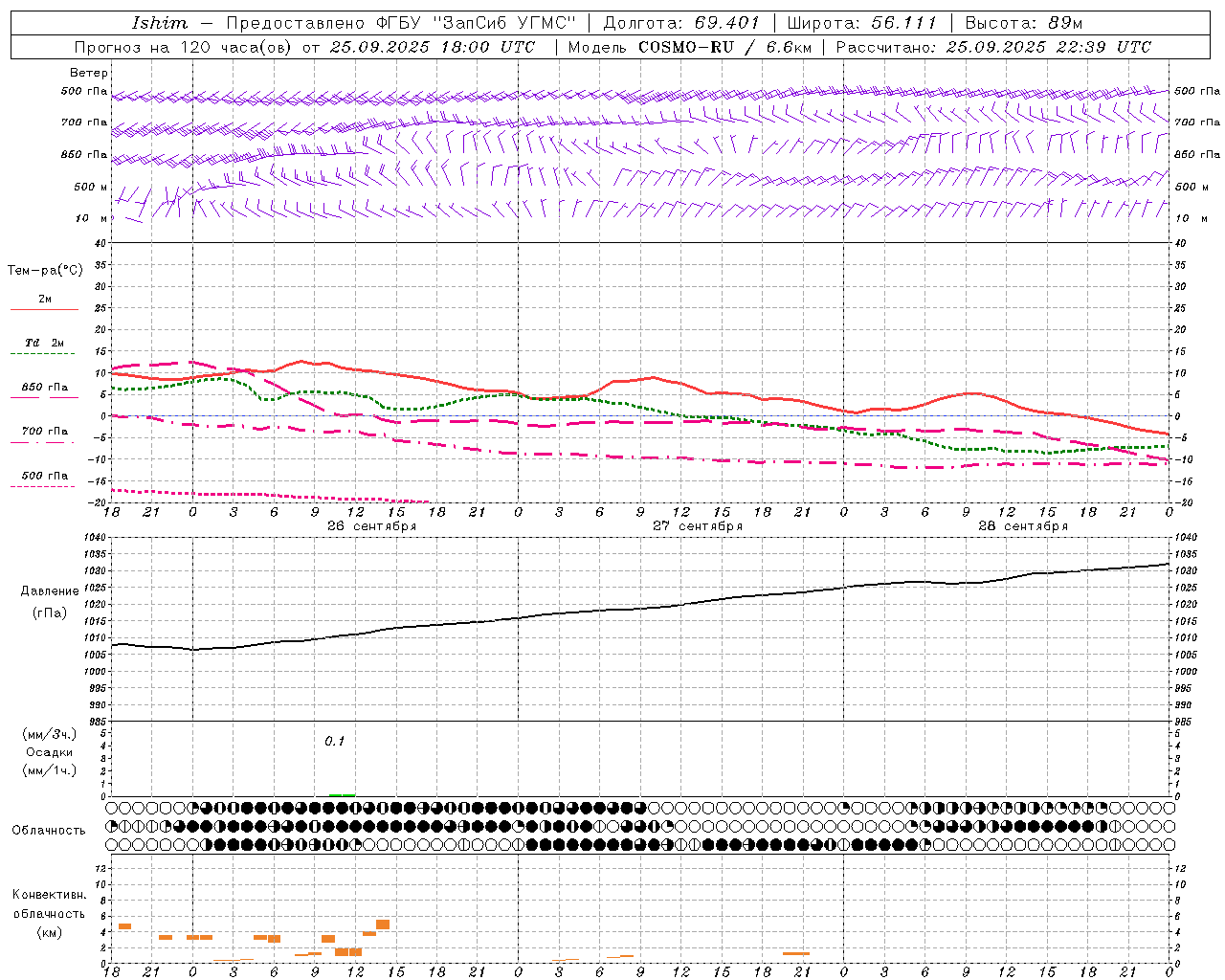Click the black pressure curve in the pressure panel

point(641,611)
